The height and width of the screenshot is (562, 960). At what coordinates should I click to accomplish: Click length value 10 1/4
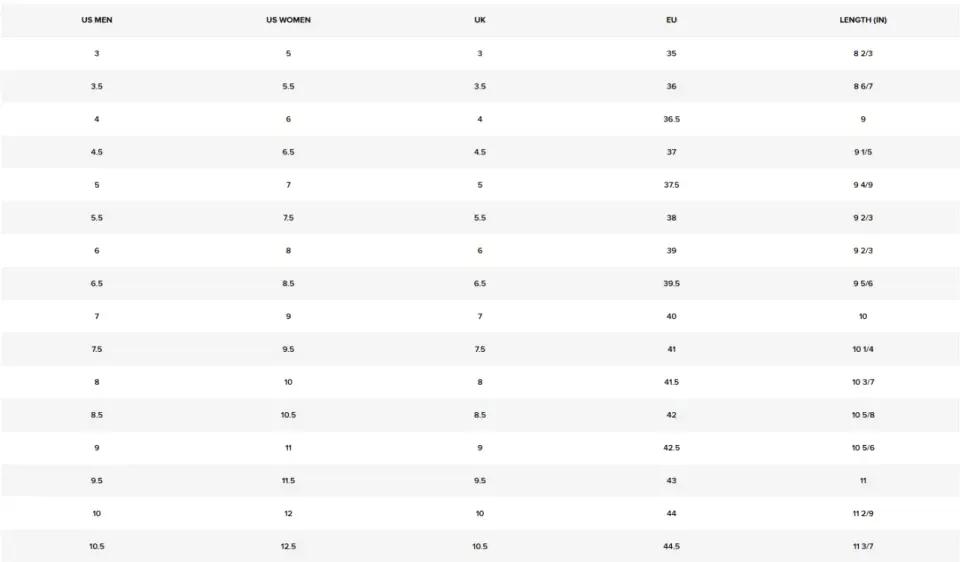[863, 350]
